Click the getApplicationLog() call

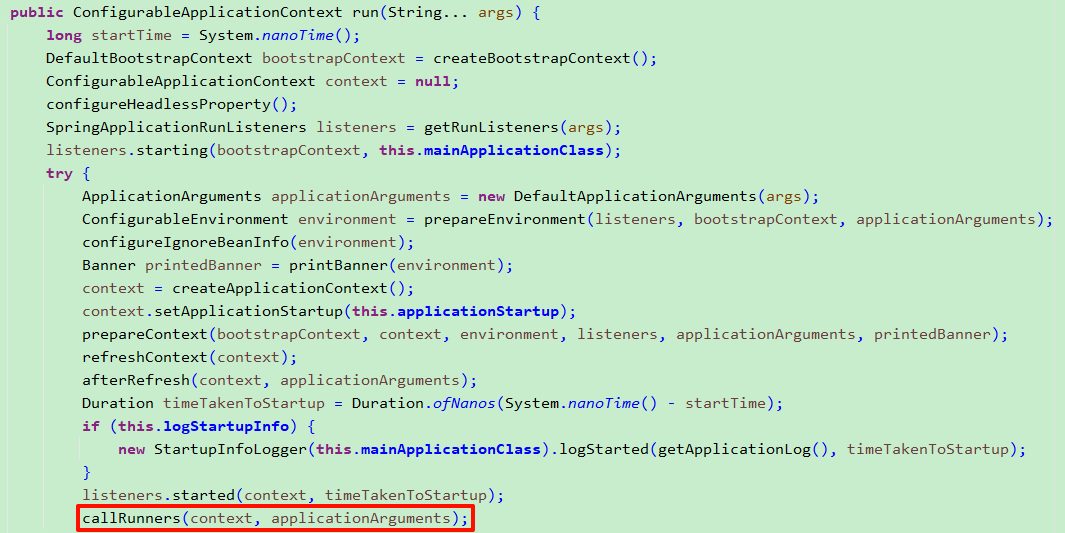pyautogui.click(x=743, y=449)
